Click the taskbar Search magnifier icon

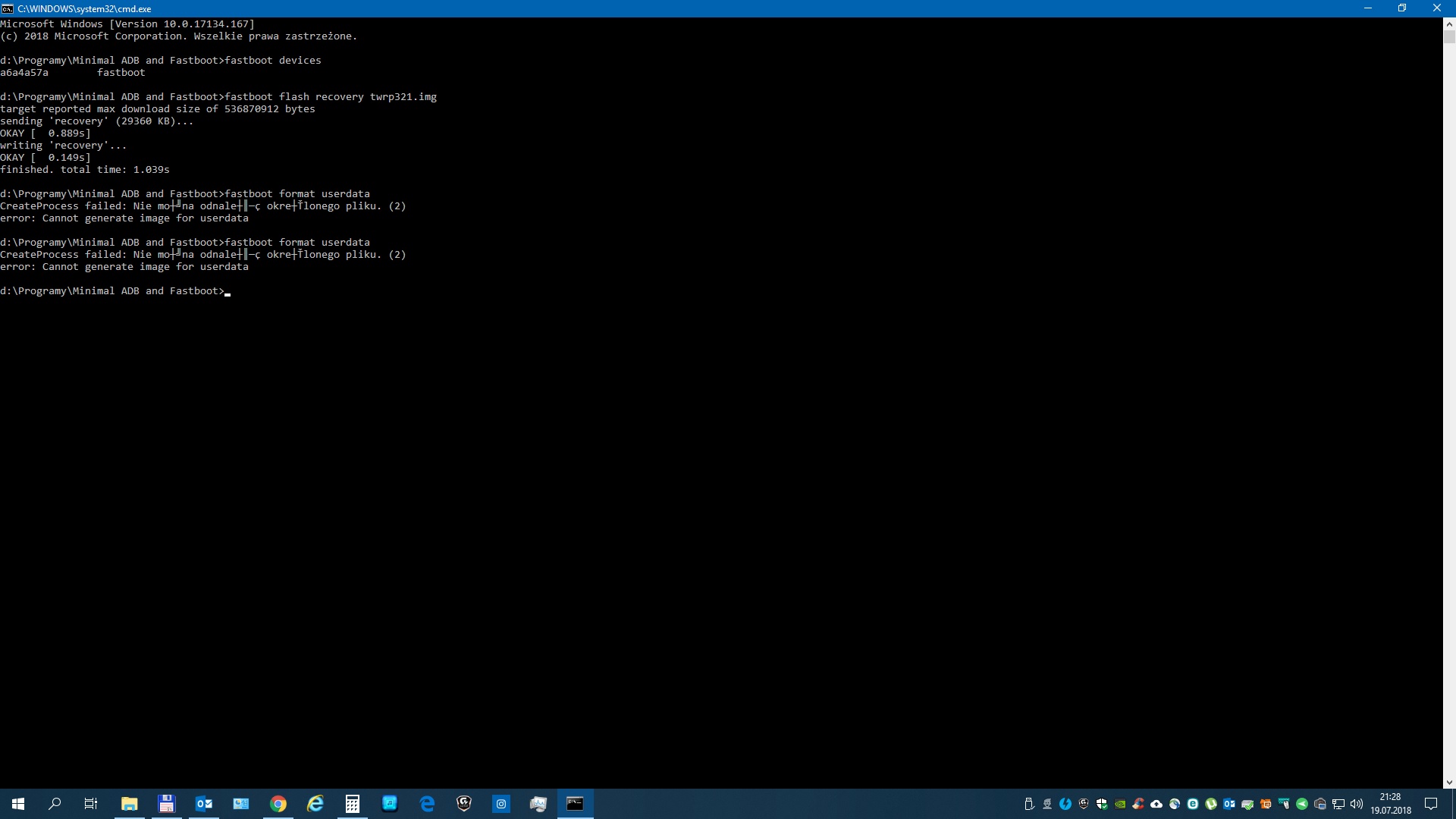(55, 804)
